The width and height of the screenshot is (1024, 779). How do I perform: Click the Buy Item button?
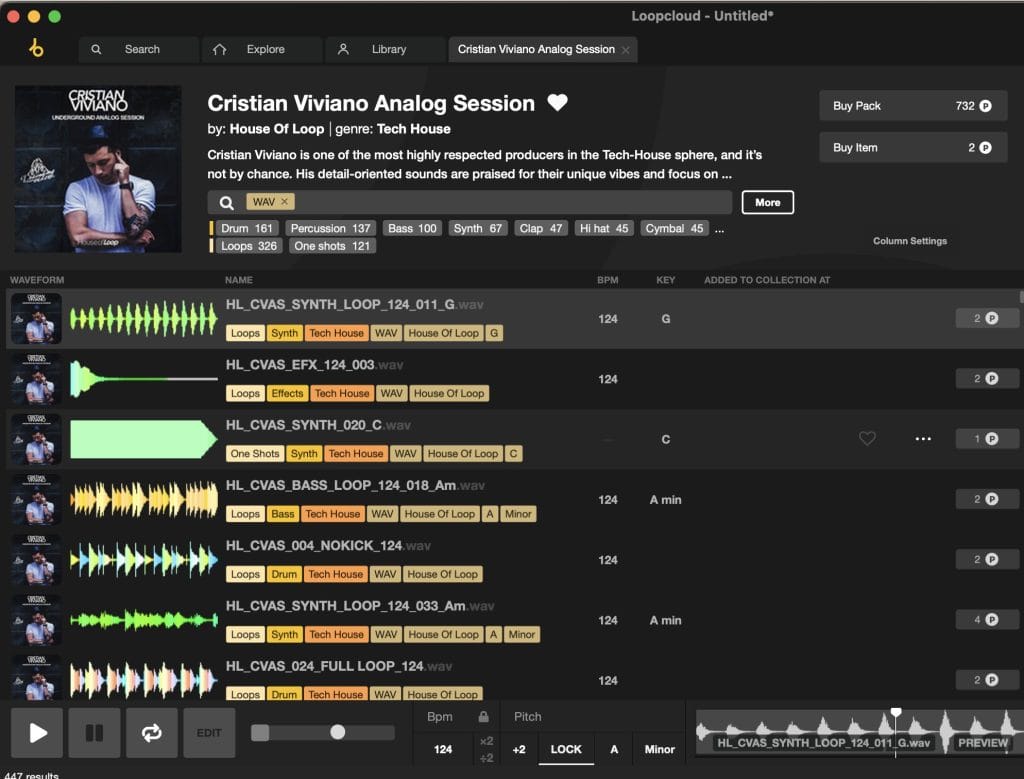(913, 148)
